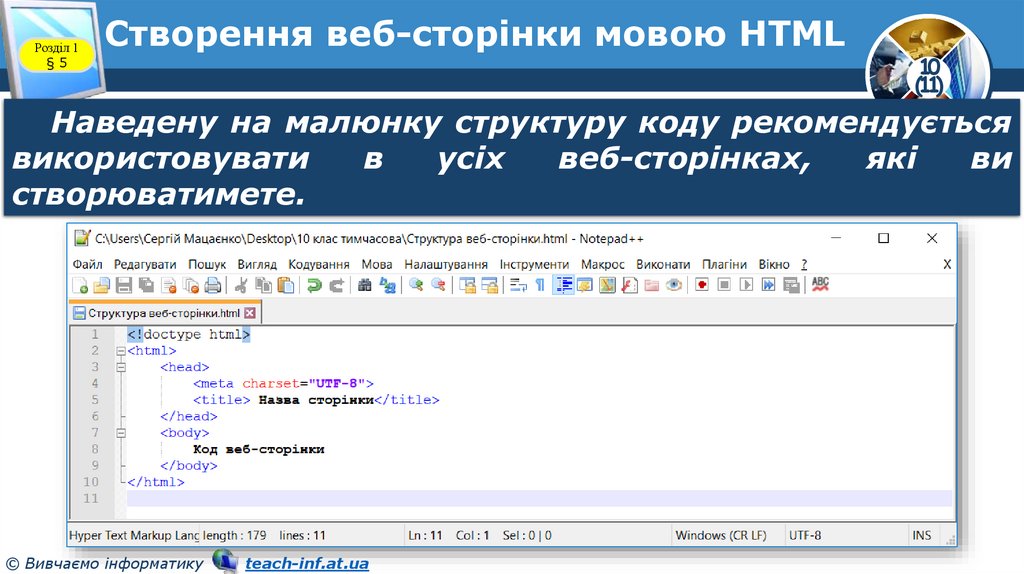The image size is (1024, 574).
Task: Toggle file monitoring eye icon
Action: pos(674,285)
